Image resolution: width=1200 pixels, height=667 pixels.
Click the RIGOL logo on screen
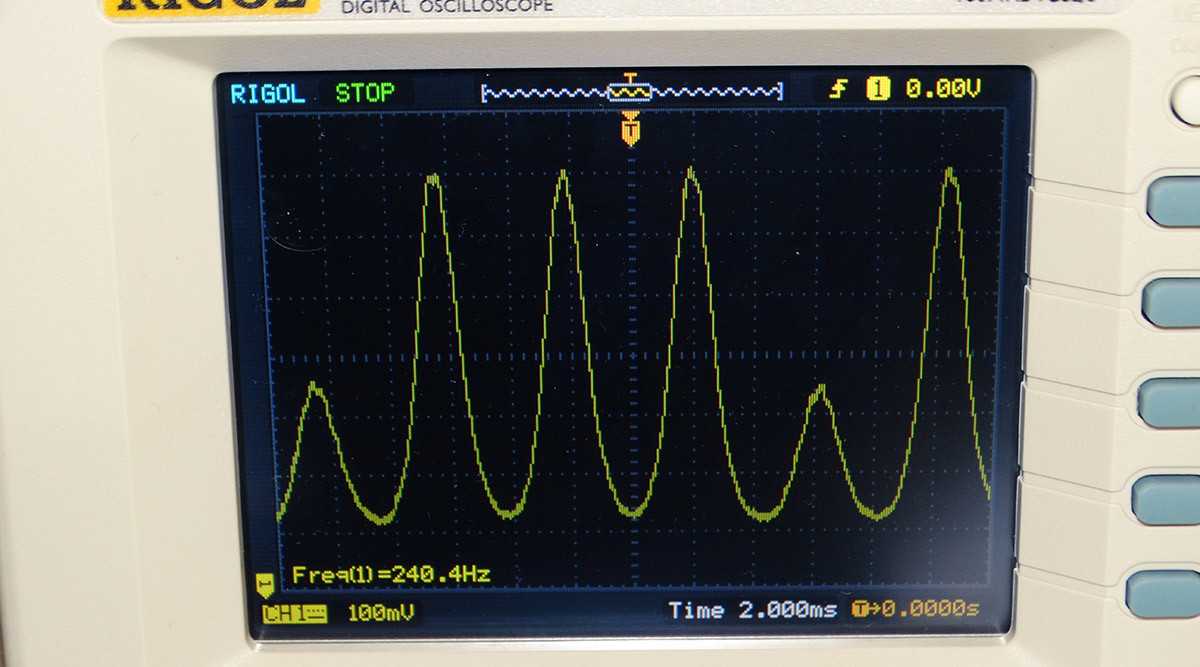click(x=267, y=94)
